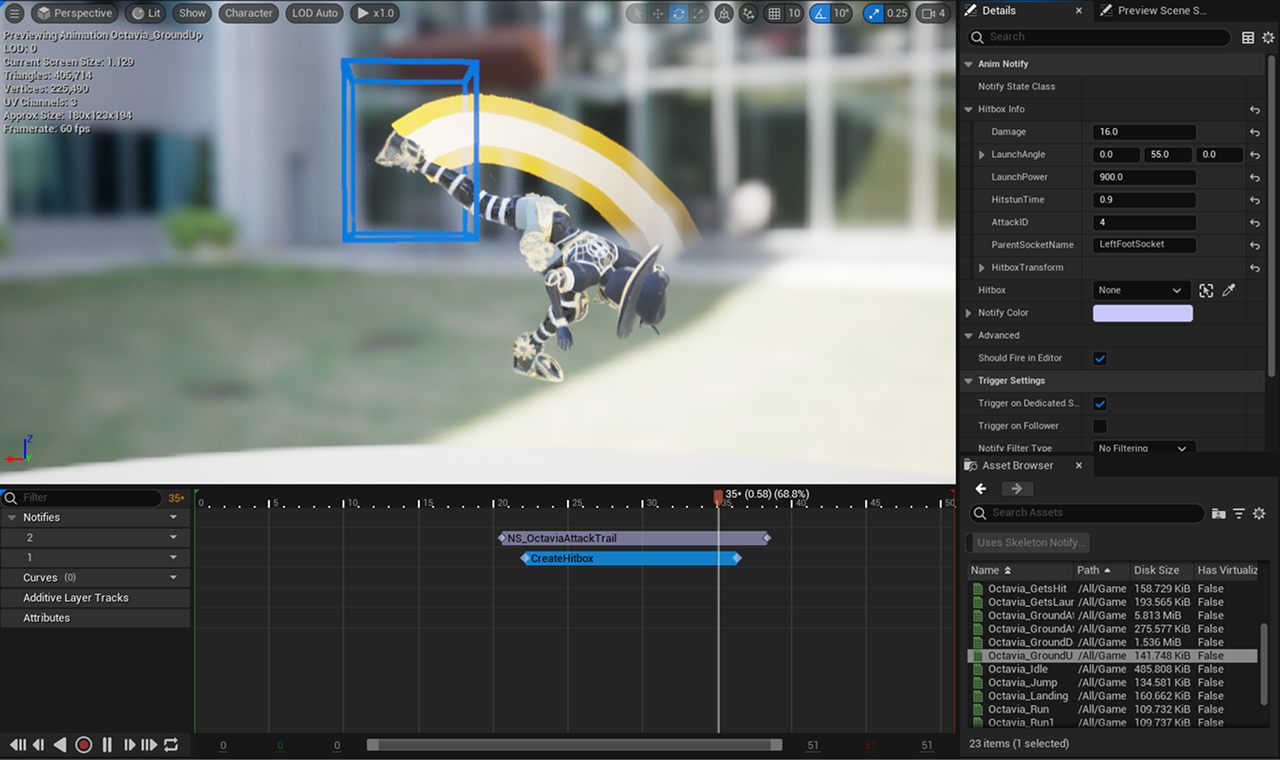This screenshot has width=1280, height=760.
Task: Open the Notify Color swatch
Action: (1143, 313)
